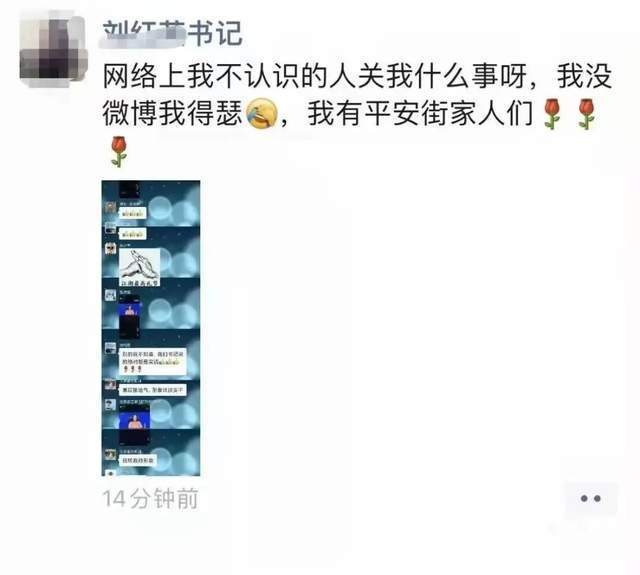The height and width of the screenshot is (575, 640).
Task: Click the last short chat bubble in thumbnail
Action: tap(138, 460)
